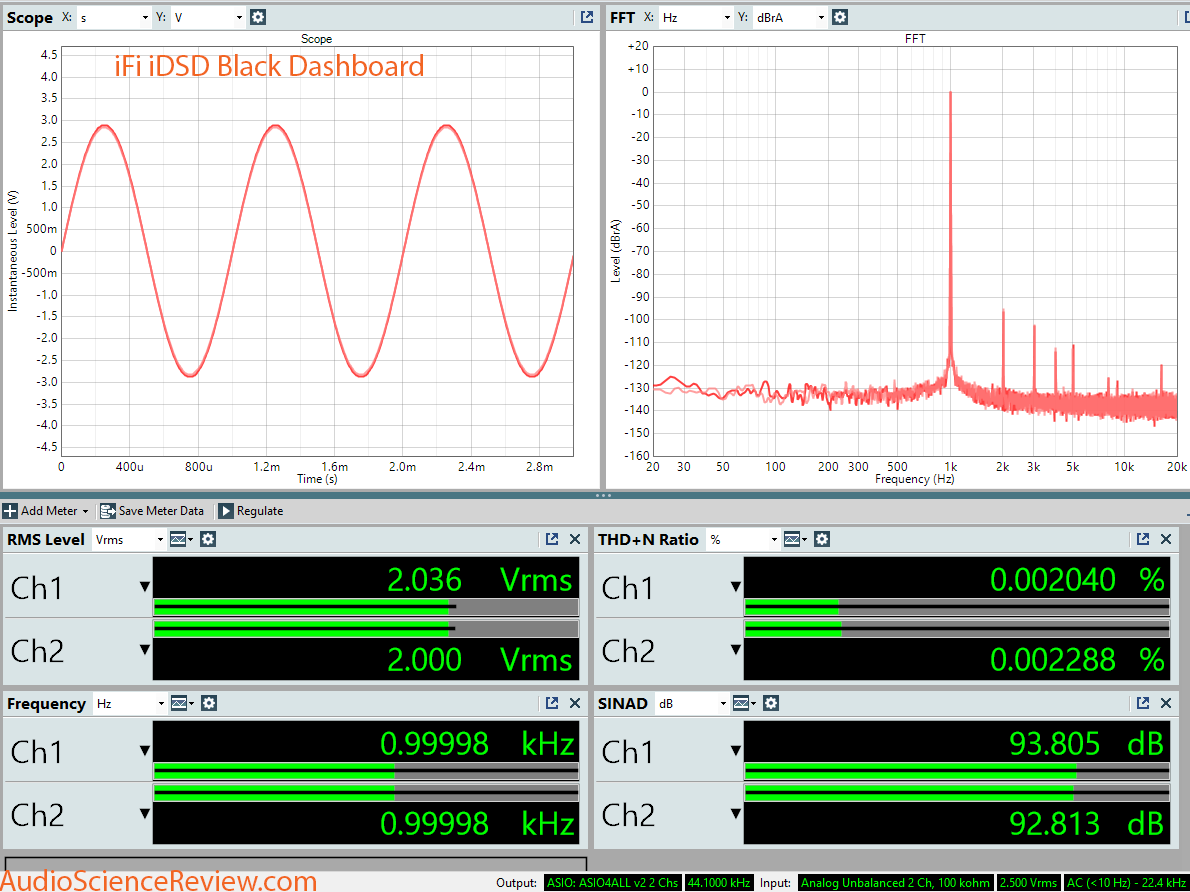Expand the Add Meter dropdown arrow
Image resolution: width=1190 pixels, height=892 pixels.
(x=85, y=512)
